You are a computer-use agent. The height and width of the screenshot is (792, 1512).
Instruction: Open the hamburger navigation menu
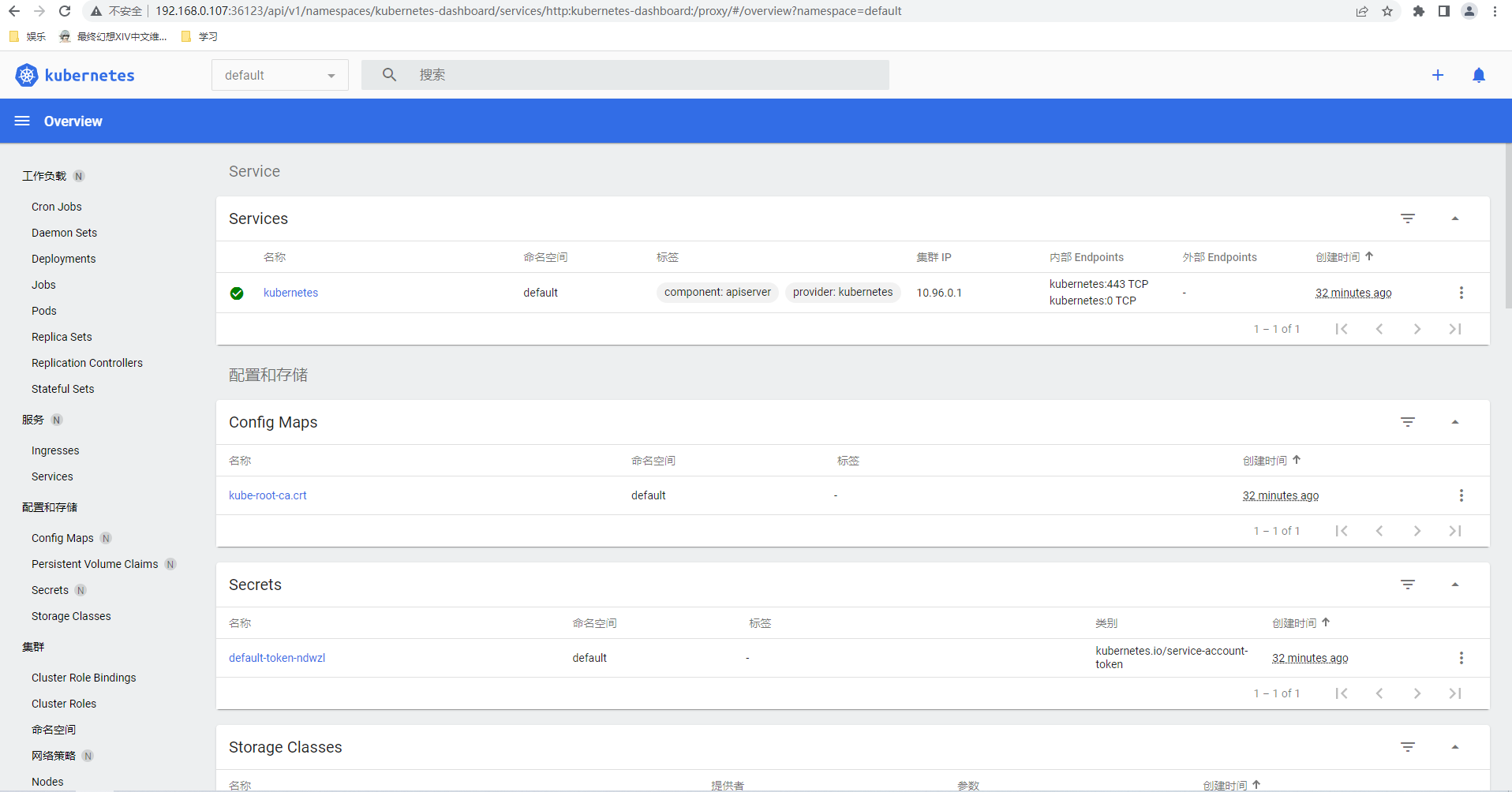tap(21, 121)
